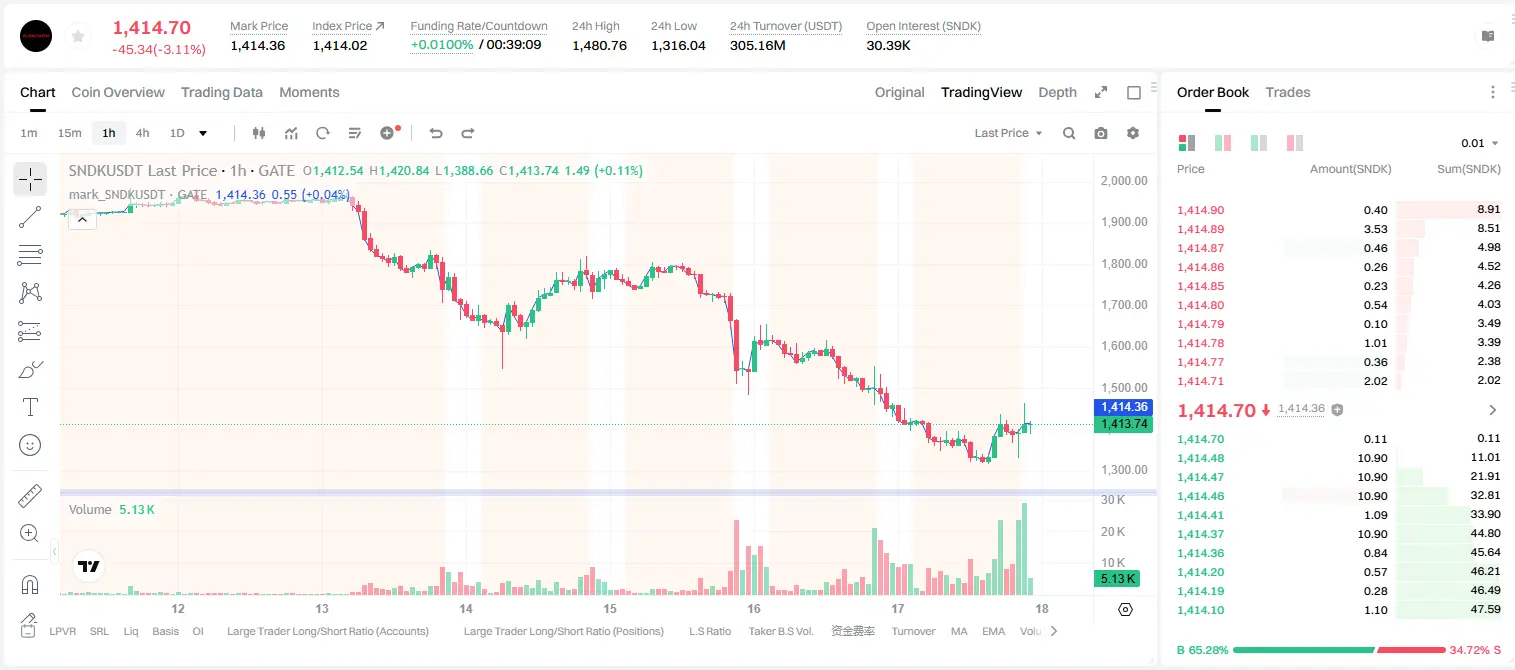Screen dimensions: 1515x670
Task: Select the Depth chart view
Action: coord(1057,92)
